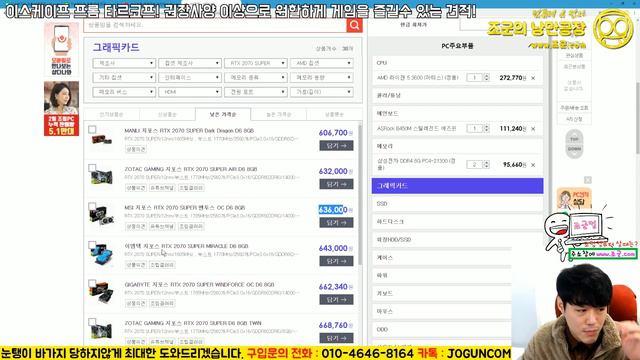The image size is (640, 360).
Task: Open the 인터페이스 dropdown
Action: [190, 78]
